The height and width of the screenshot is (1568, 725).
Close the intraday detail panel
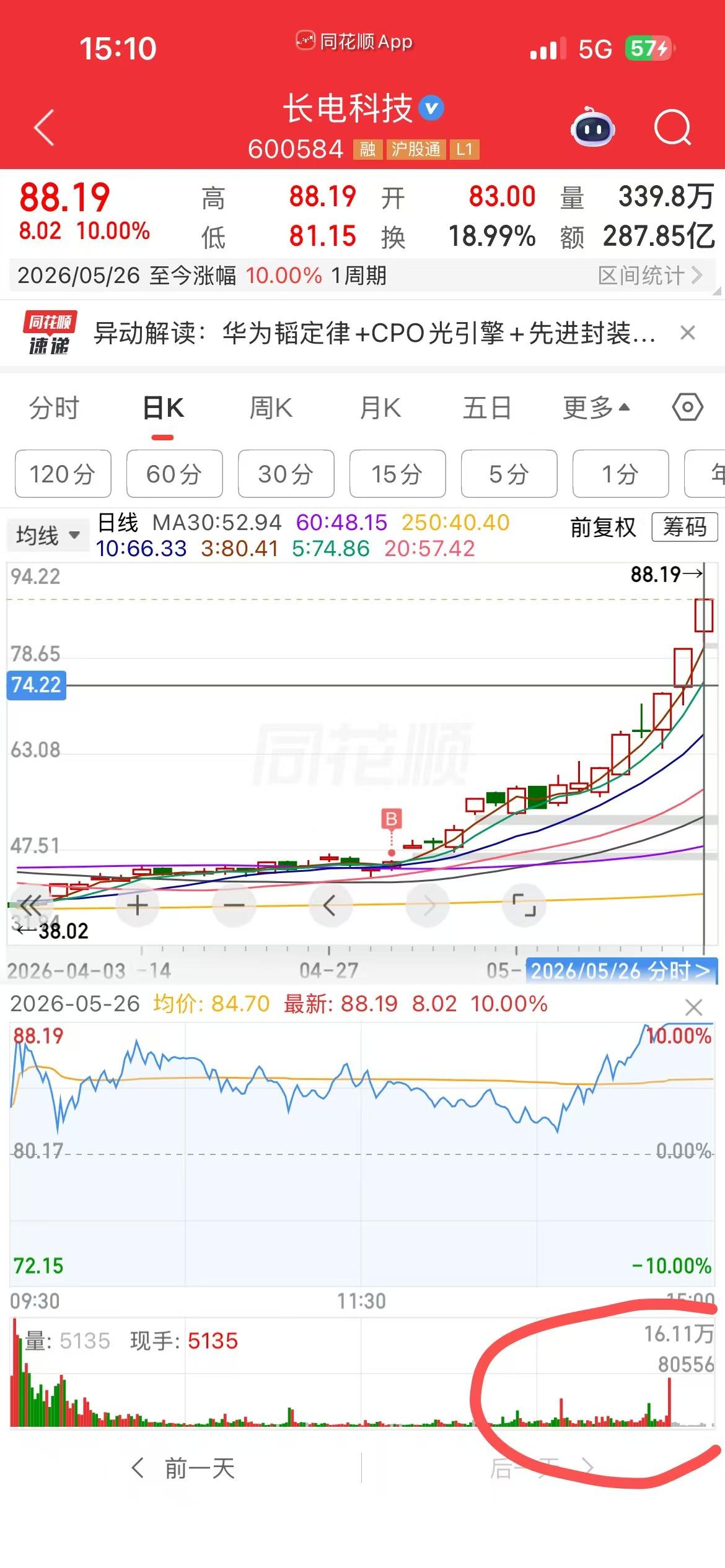tap(693, 1008)
